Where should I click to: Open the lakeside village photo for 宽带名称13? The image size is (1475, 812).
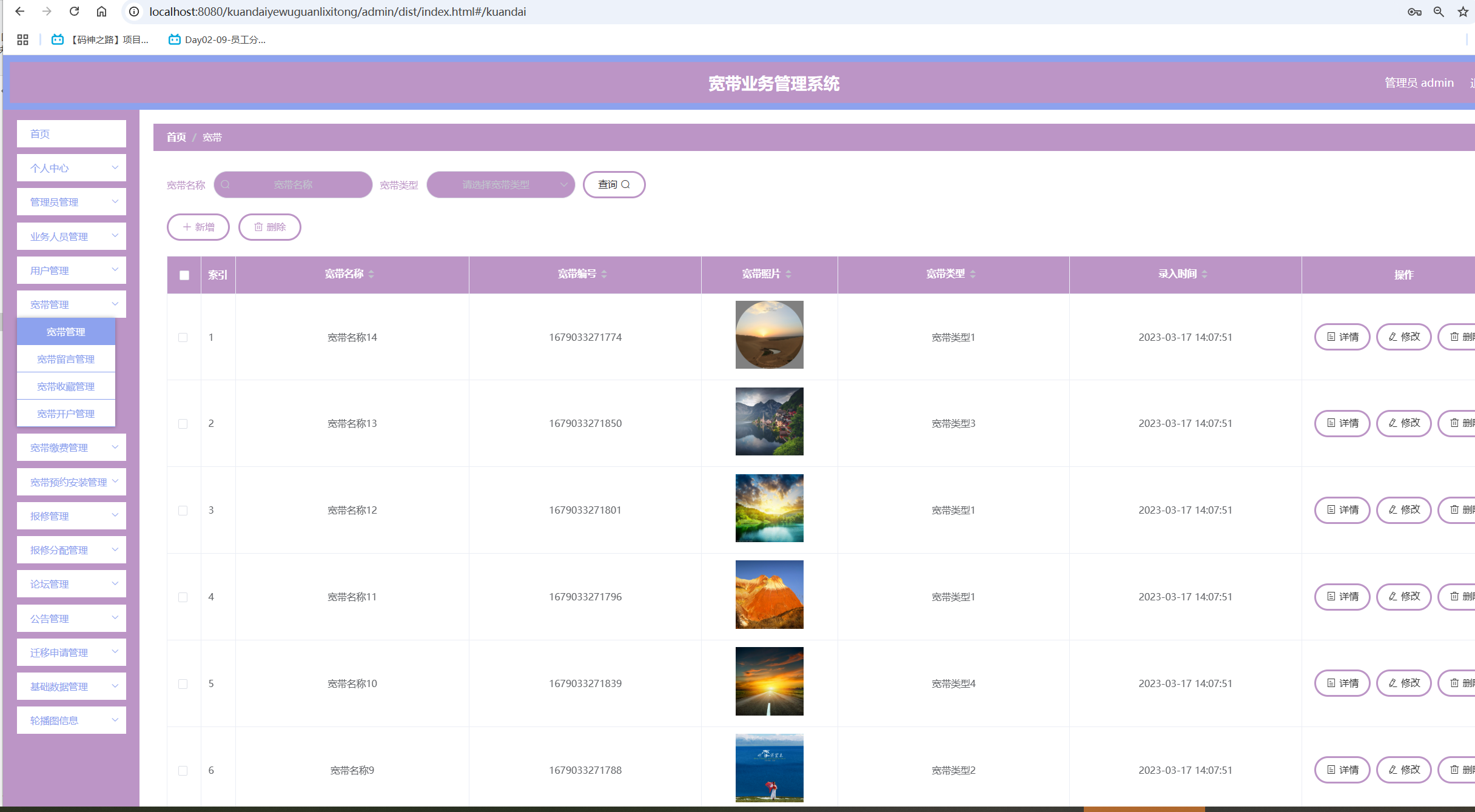pos(770,421)
